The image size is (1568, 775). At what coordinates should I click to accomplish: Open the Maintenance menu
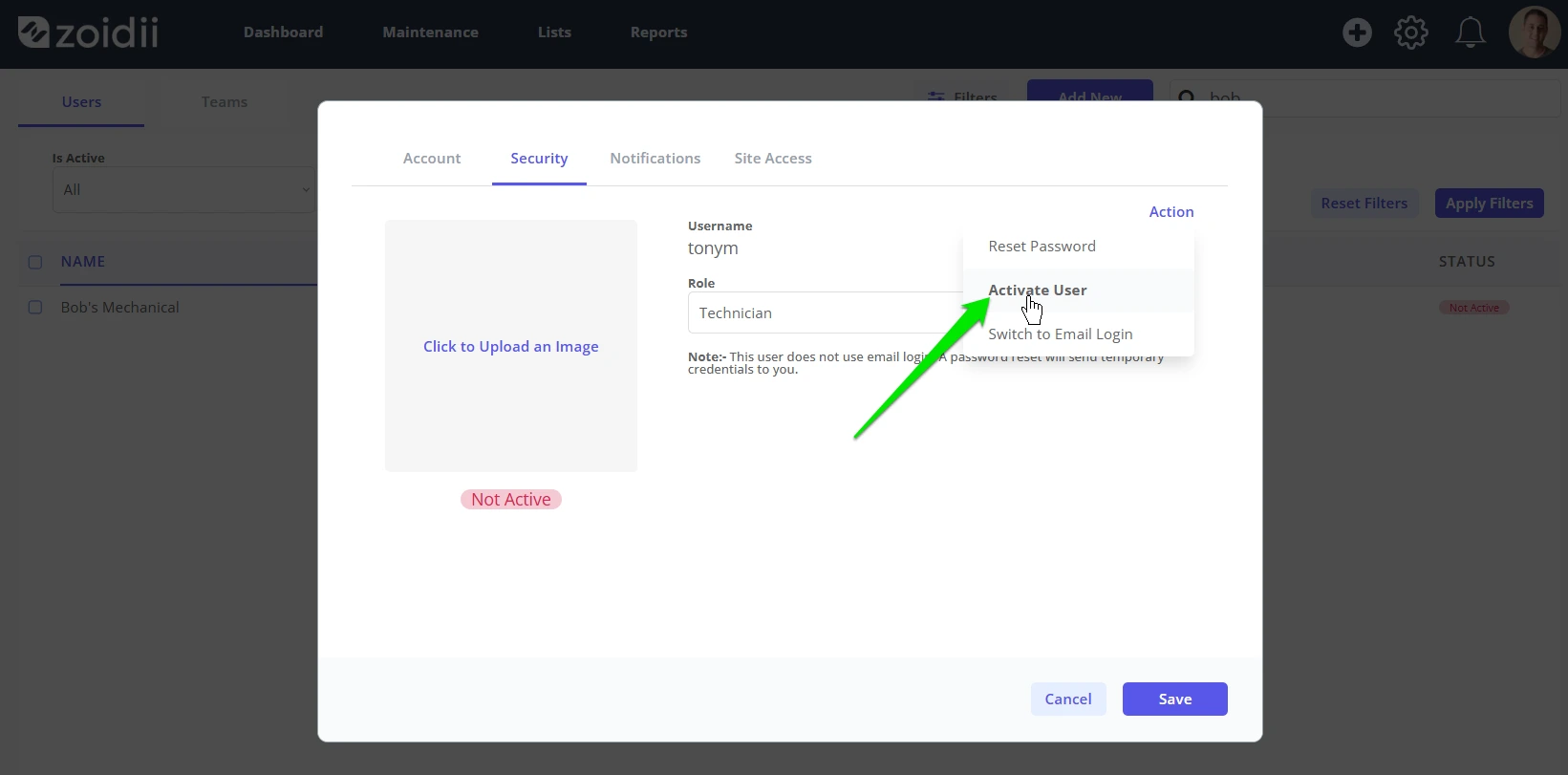430,32
